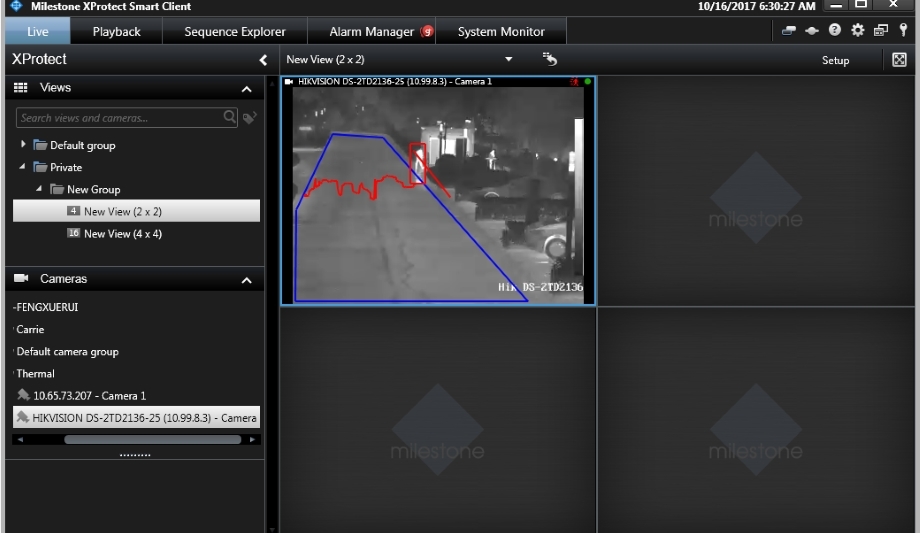Click the dotted panel resize handle
Screen dimensions: 920x533
click(x=135, y=455)
